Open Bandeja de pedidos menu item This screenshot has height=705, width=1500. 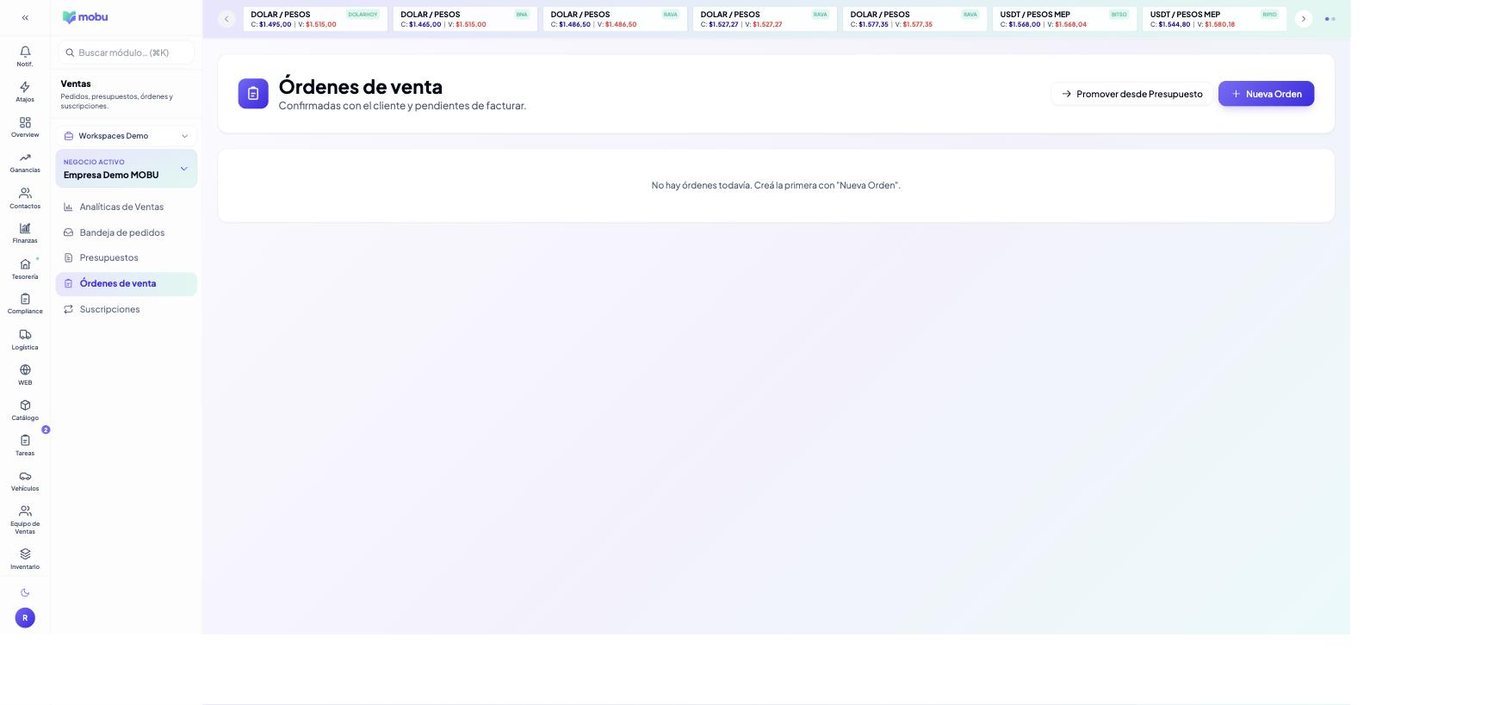tap(126, 232)
